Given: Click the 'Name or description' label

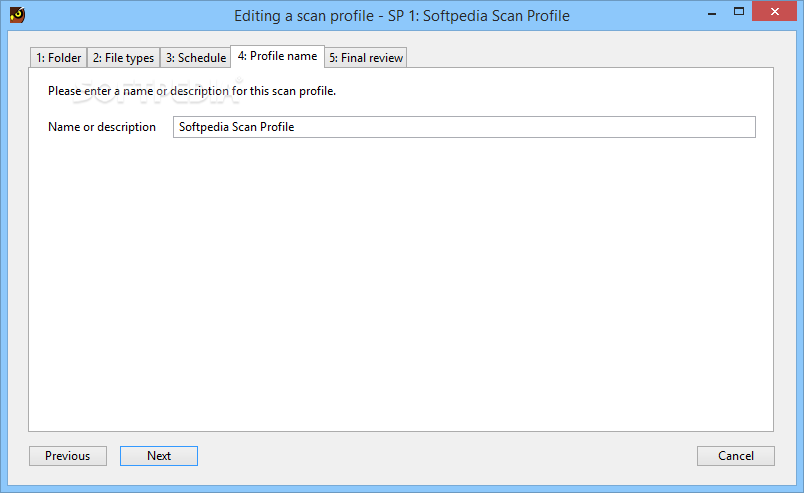Looking at the screenshot, I should click(x=102, y=127).
